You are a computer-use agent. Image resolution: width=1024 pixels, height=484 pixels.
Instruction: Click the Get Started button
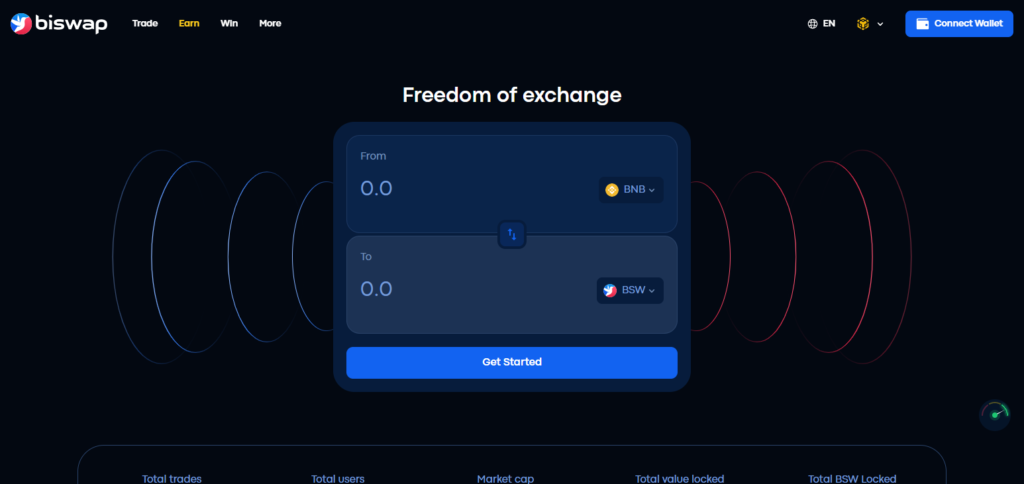(512, 363)
